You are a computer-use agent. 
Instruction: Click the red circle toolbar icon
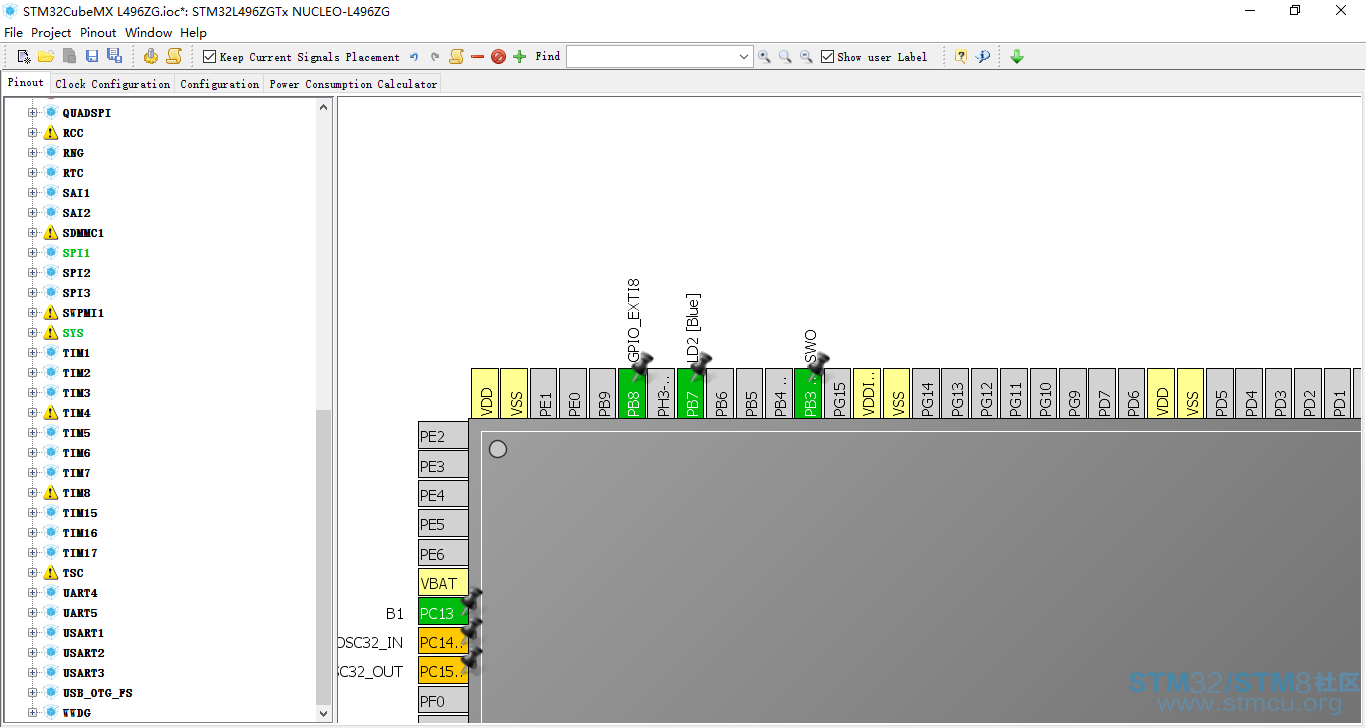tap(498, 57)
